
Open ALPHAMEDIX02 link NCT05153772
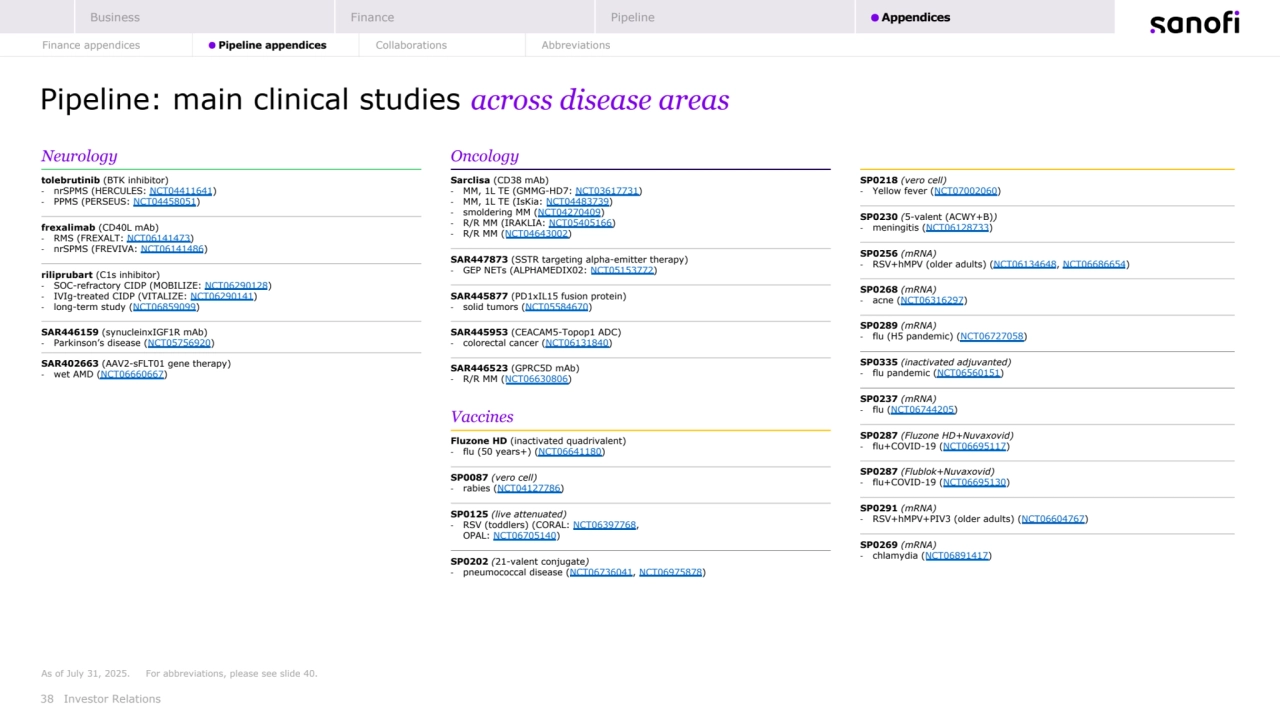622,270
